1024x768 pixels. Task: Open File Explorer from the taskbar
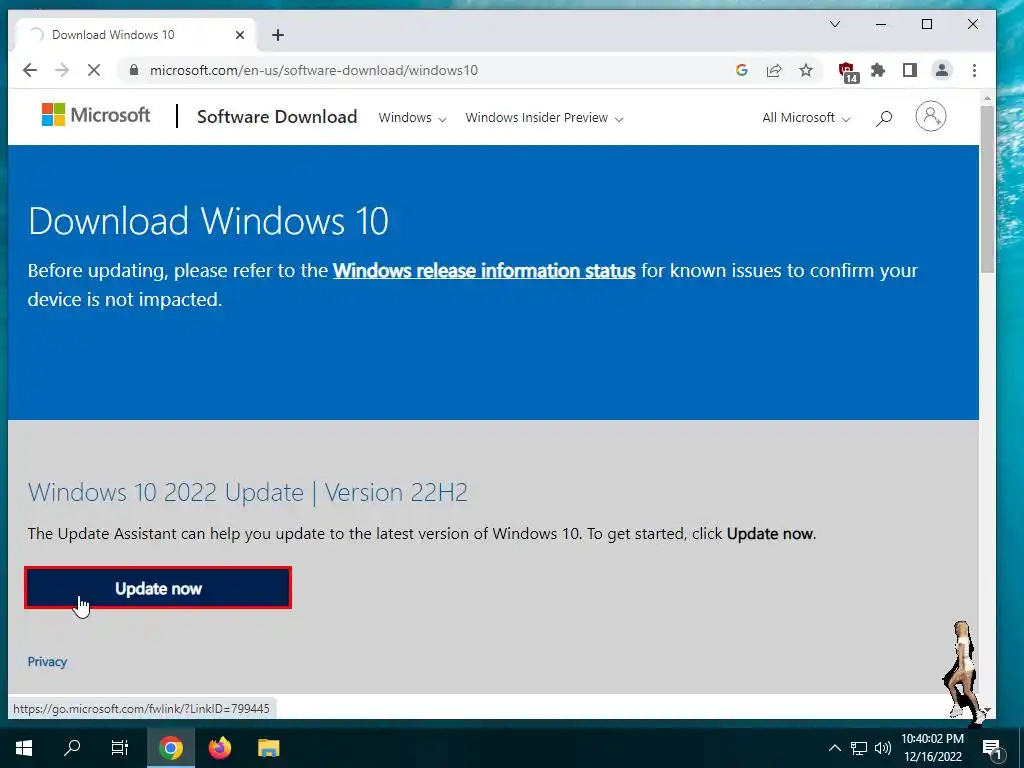coord(268,748)
